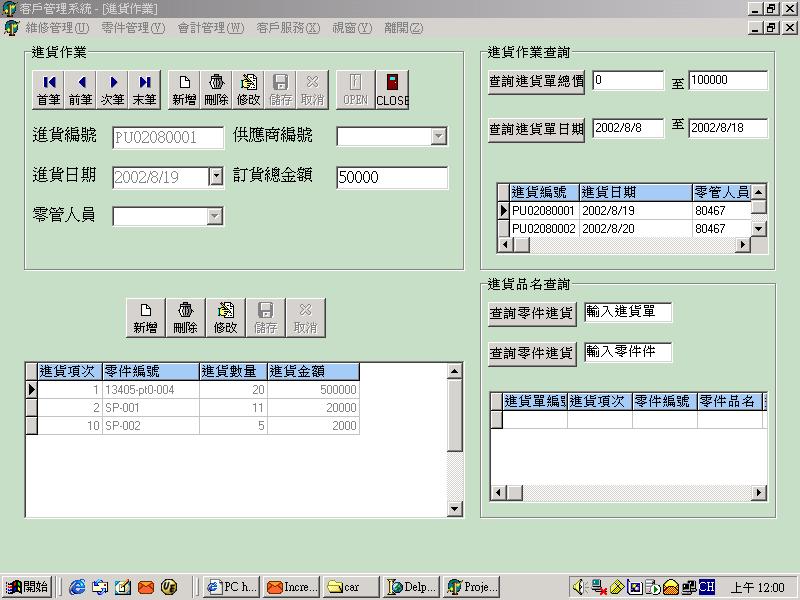This screenshot has height=600, width=800.
Task: Click 取消 in the lower detail toolbar
Action: pyautogui.click(x=305, y=318)
